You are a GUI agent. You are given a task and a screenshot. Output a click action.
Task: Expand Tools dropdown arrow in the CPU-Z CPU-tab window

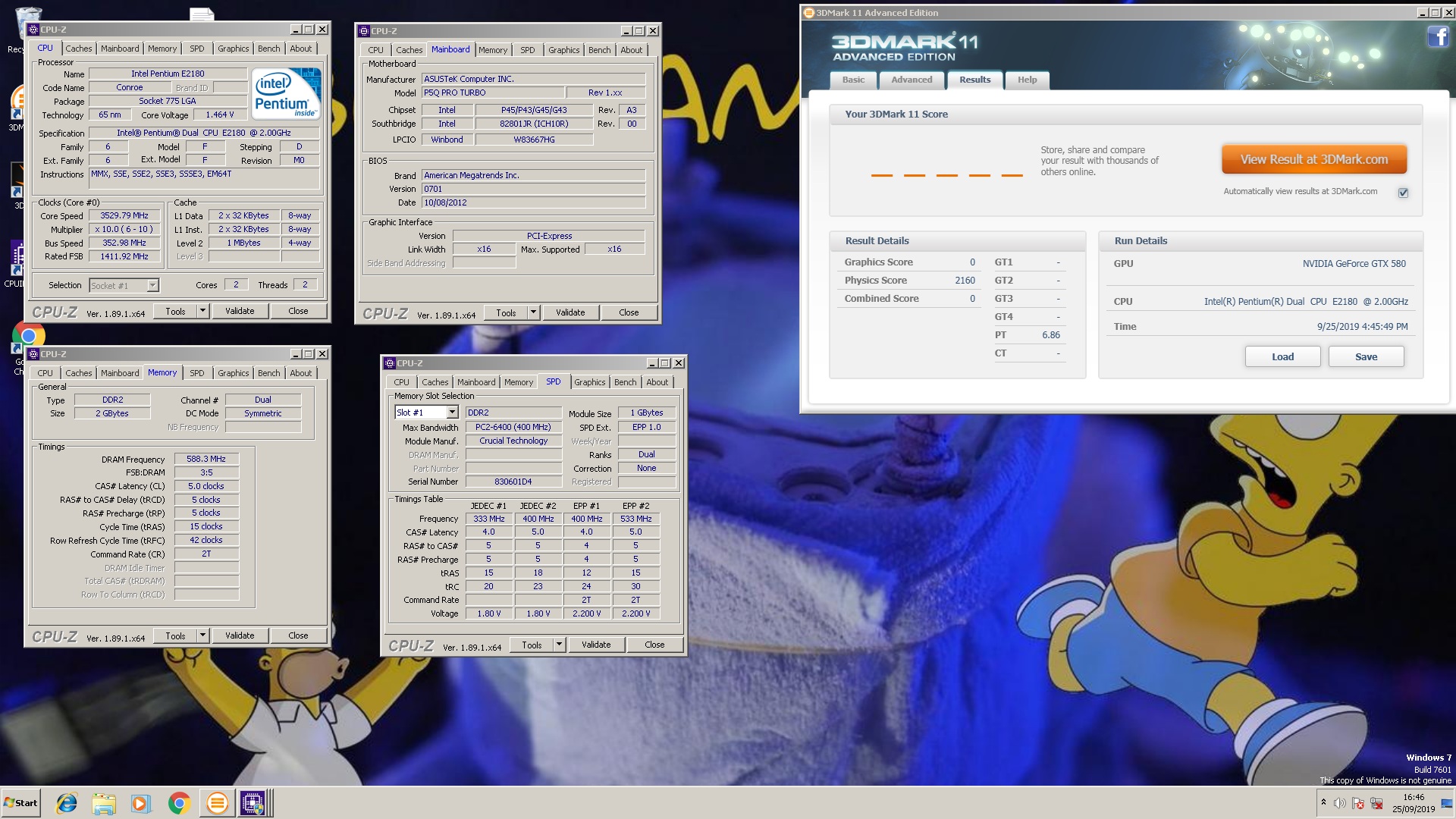202,311
